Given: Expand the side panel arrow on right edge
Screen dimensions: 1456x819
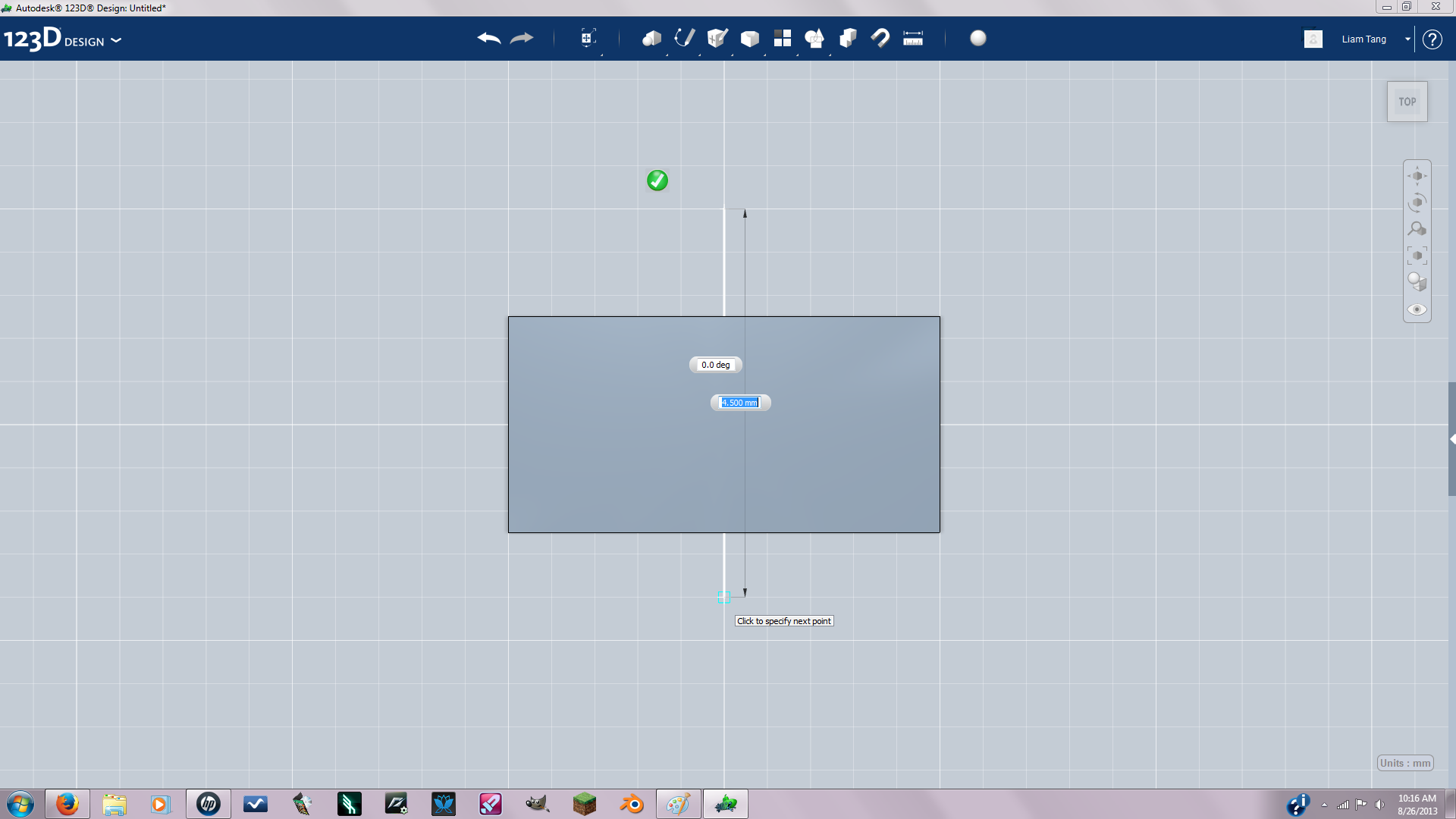Looking at the screenshot, I should [1451, 439].
